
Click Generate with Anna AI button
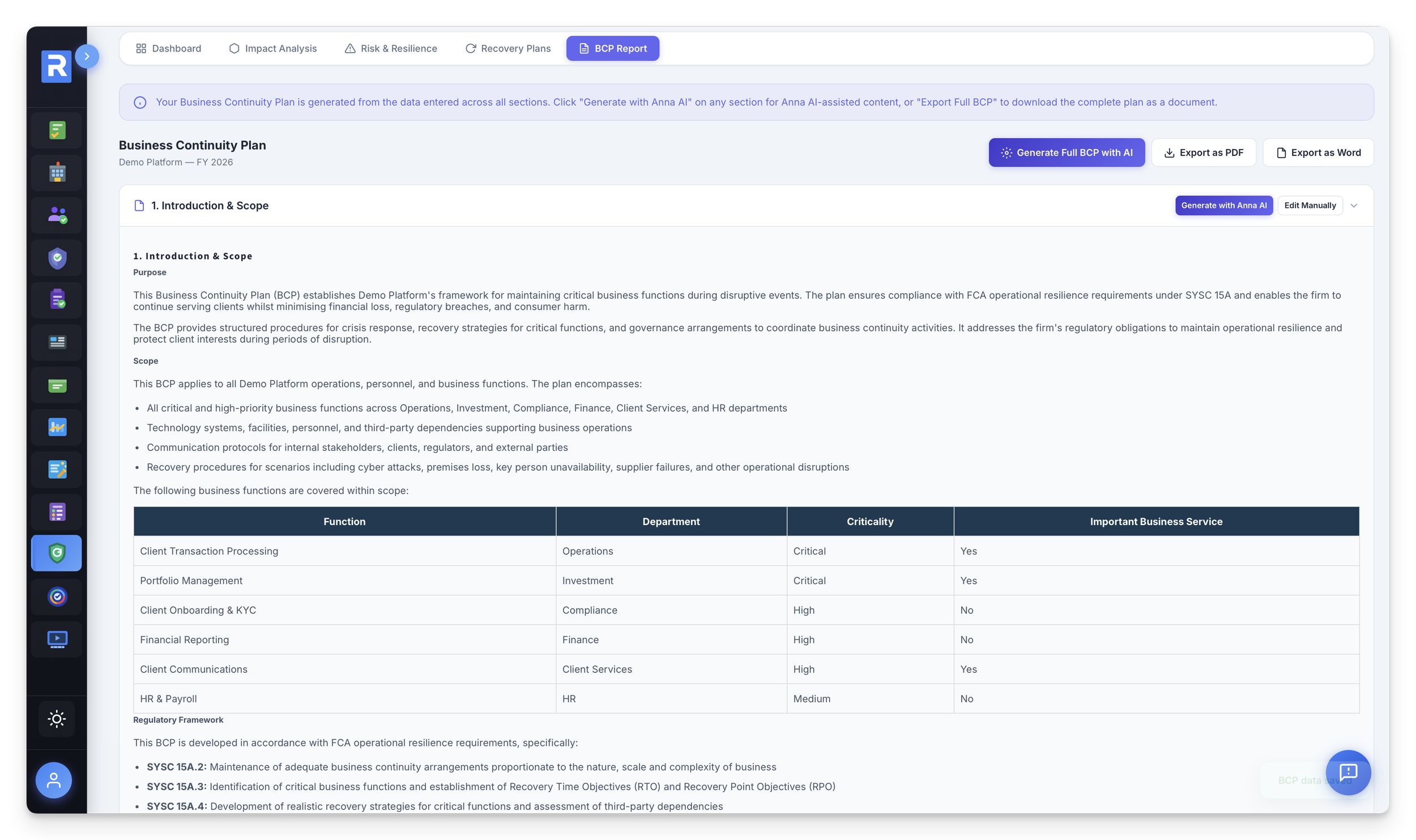click(x=1223, y=206)
